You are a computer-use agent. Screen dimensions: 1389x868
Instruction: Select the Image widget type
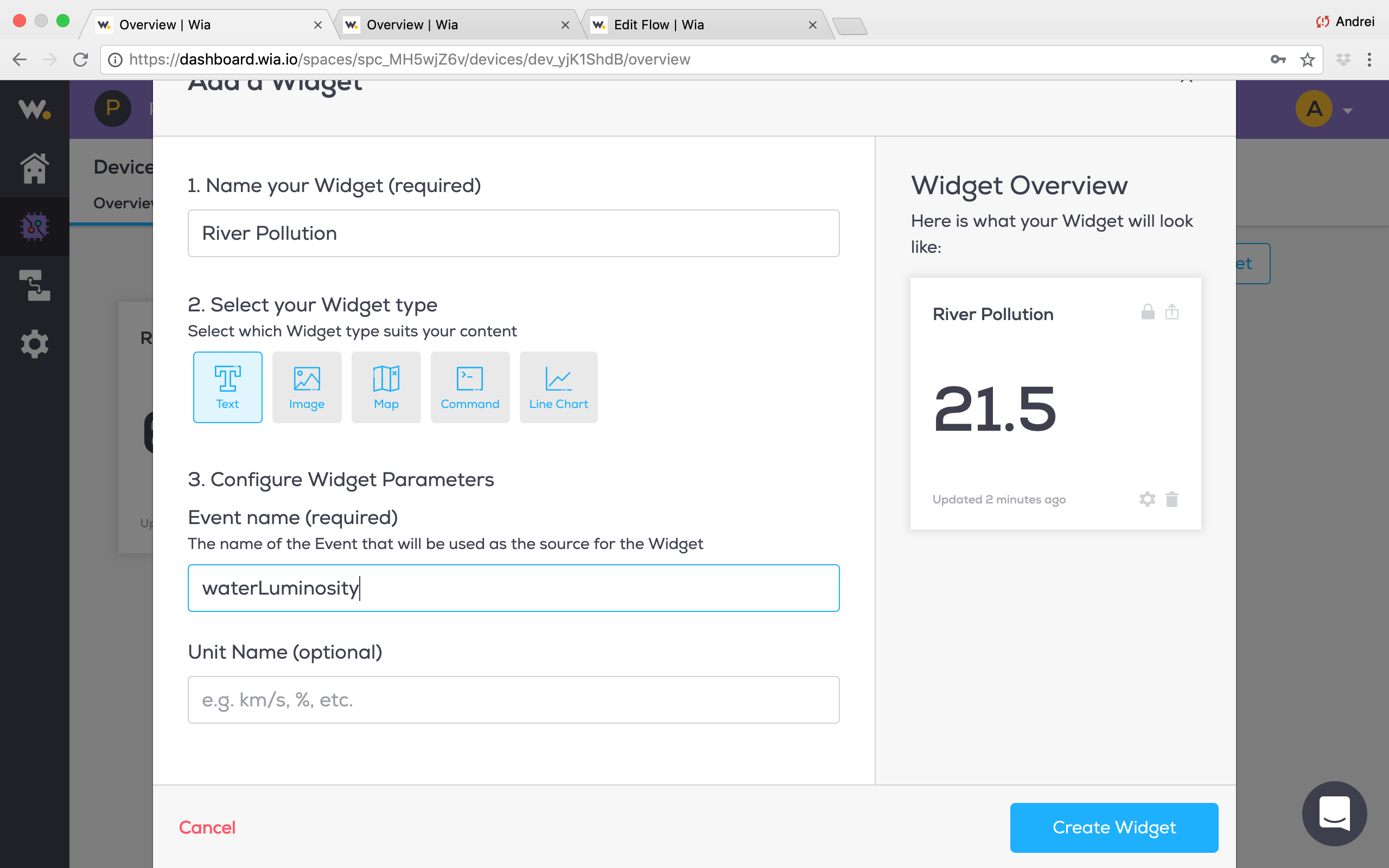pos(307,387)
